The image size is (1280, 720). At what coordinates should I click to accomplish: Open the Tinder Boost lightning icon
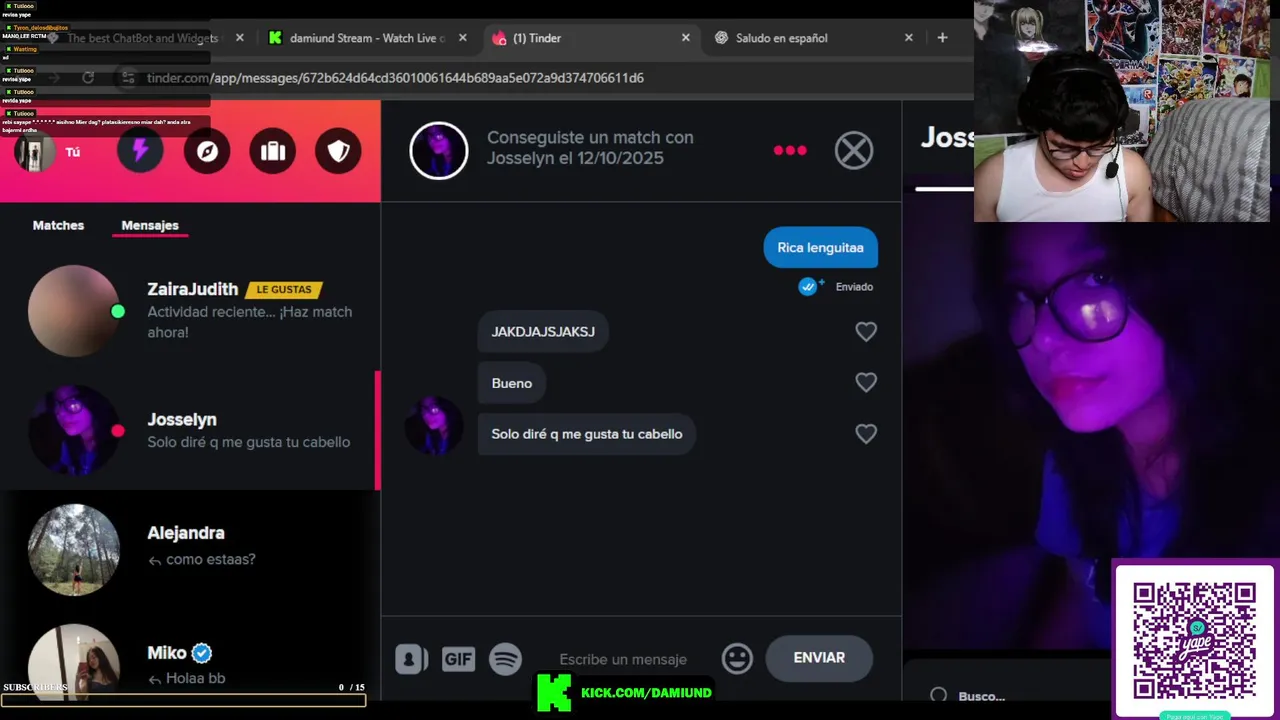(x=140, y=151)
